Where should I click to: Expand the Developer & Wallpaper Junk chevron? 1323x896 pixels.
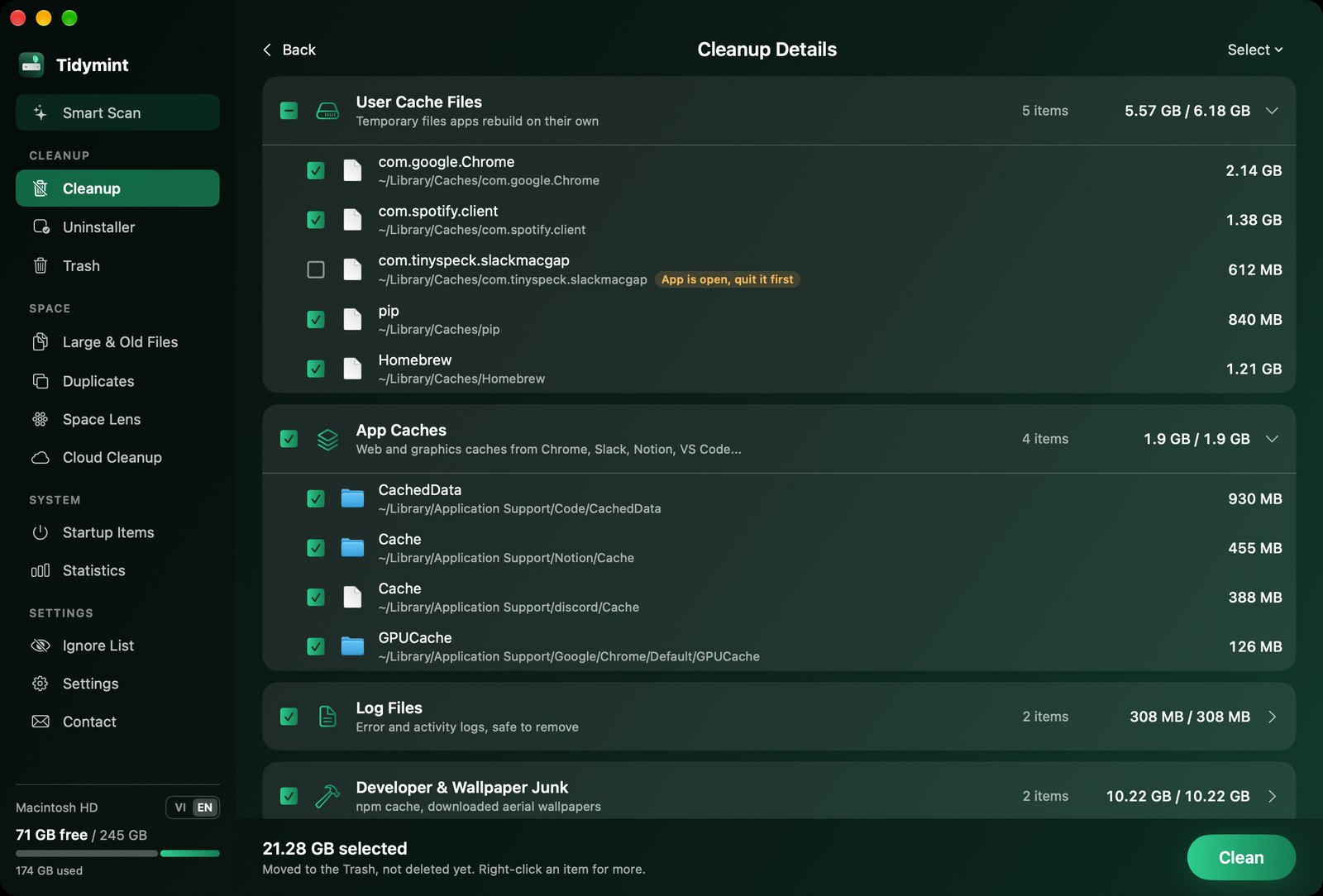pyautogui.click(x=1272, y=796)
